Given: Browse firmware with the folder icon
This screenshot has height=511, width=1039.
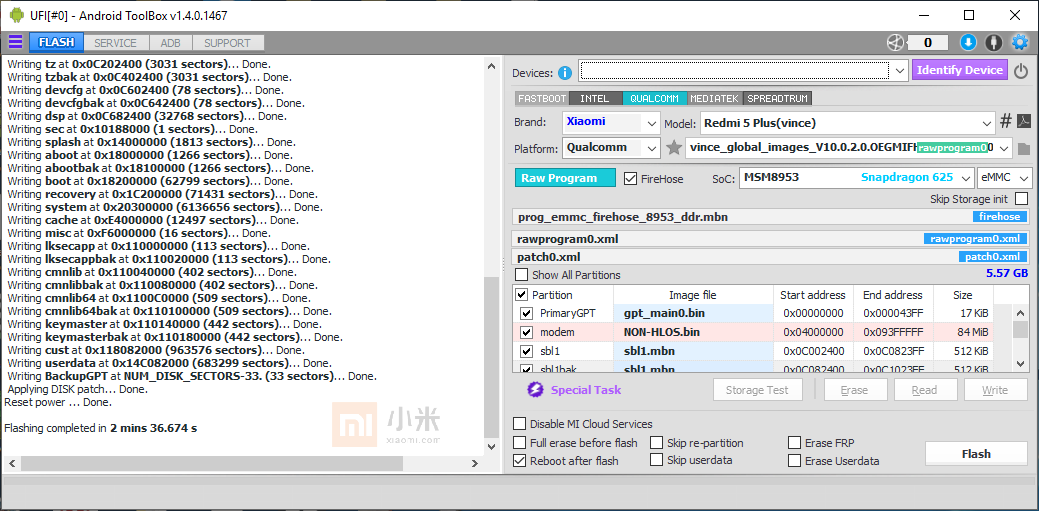Looking at the screenshot, I should (x=1024, y=148).
